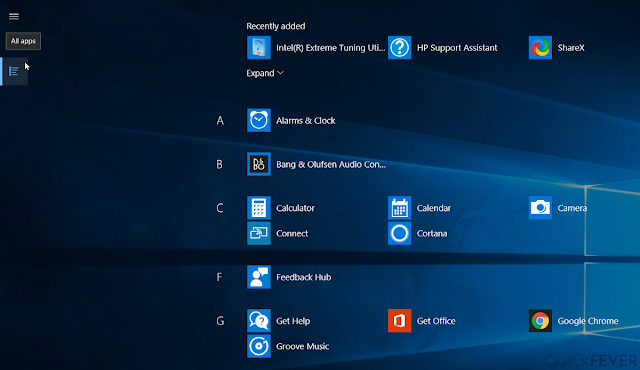Click the Calculator app name

[x=296, y=208]
